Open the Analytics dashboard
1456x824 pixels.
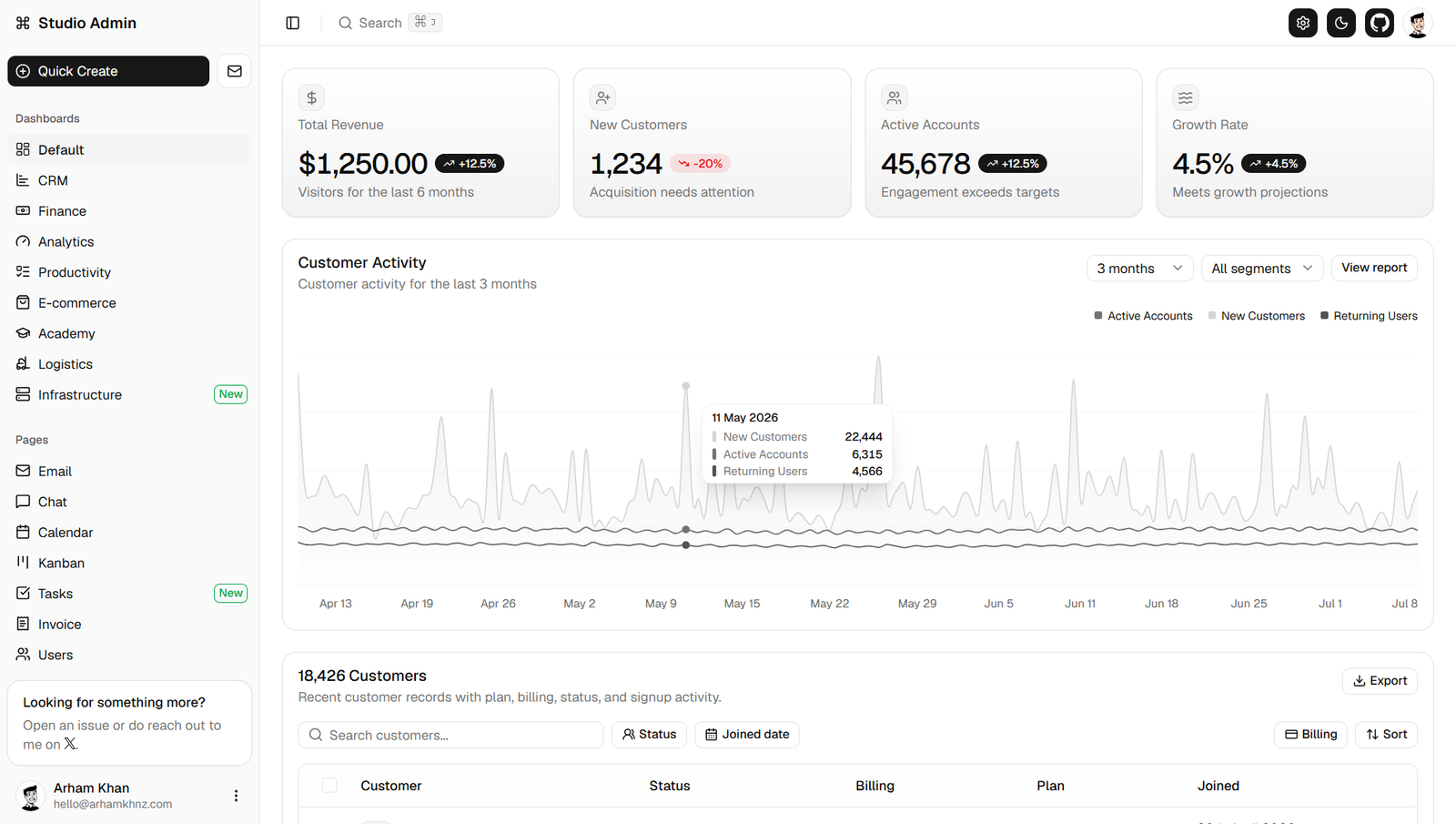pos(129,241)
